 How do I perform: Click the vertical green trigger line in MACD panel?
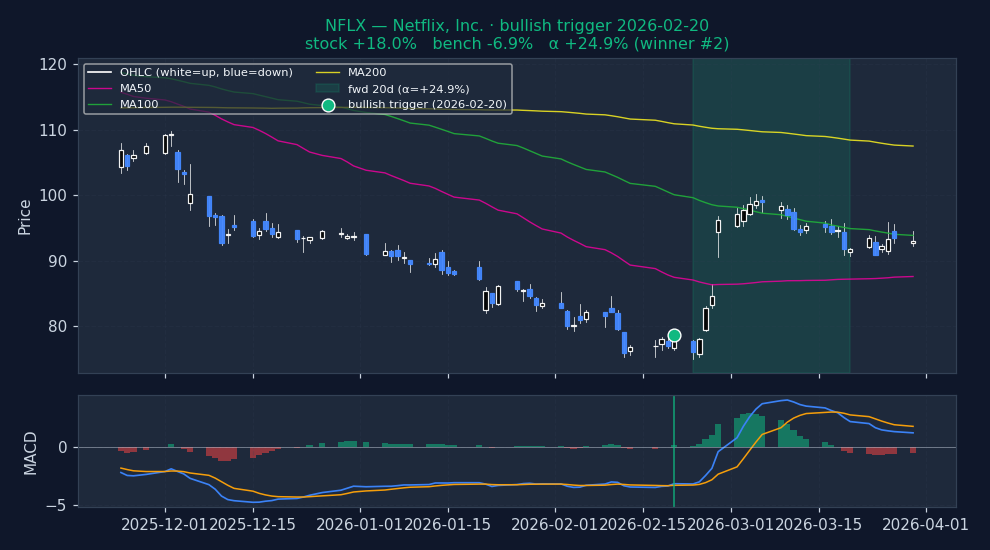click(674, 451)
